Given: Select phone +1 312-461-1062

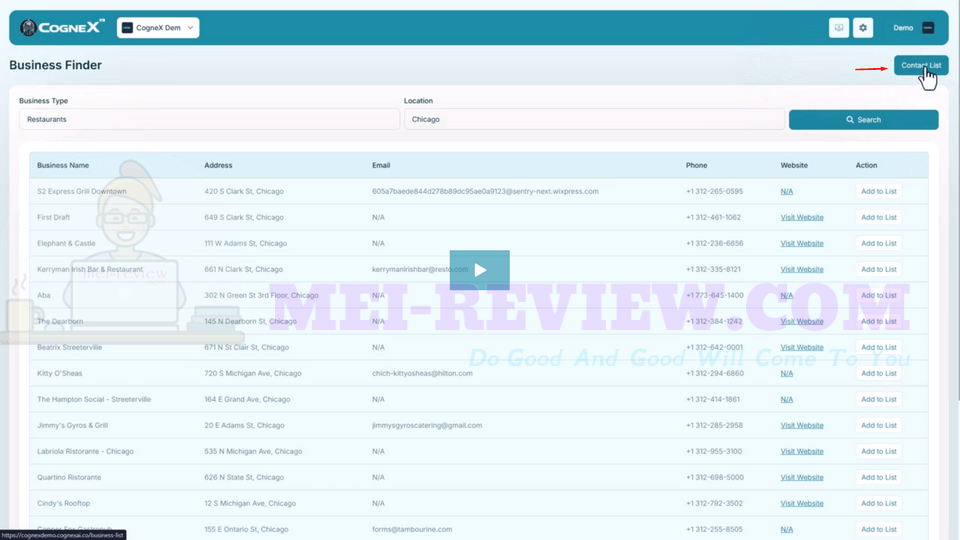Looking at the screenshot, I should tap(713, 217).
